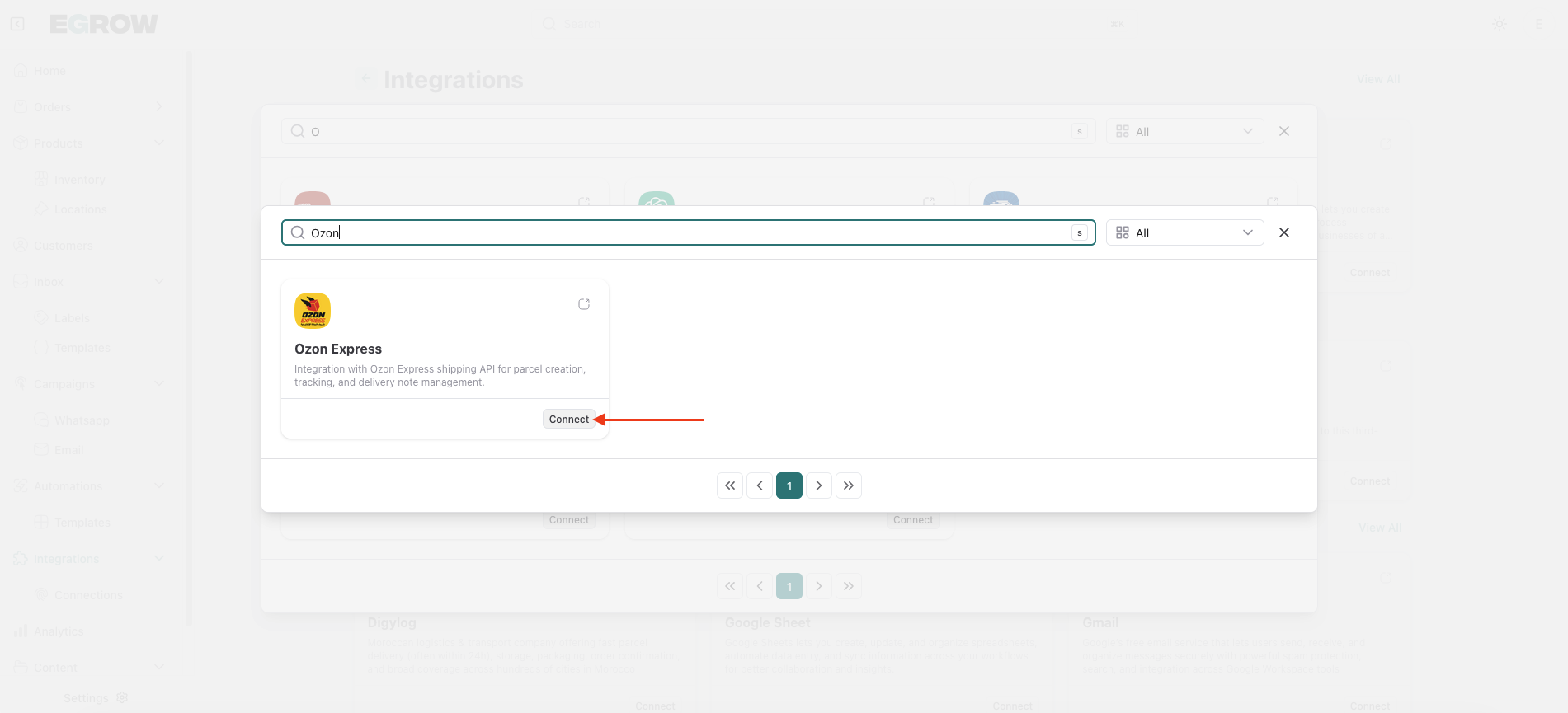This screenshot has height=713, width=1568.
Task: Open Labels under Inbox
Action: (x=72, y=318)
